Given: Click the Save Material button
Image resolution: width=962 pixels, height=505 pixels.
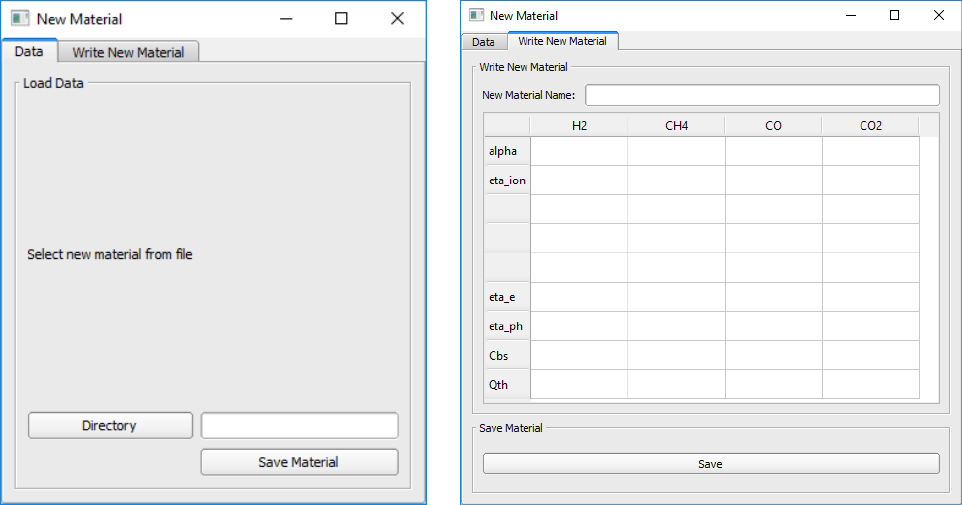Looking at the screenshot, I should (299, 462).
